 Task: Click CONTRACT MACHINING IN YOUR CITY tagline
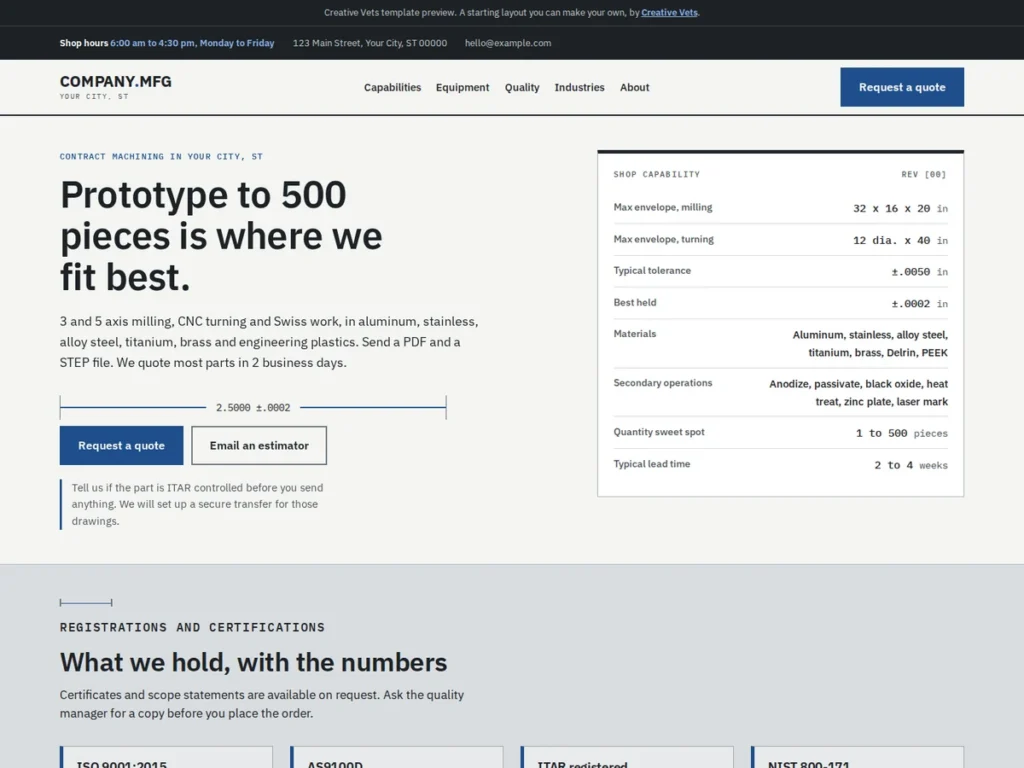(x=161, y=157)
